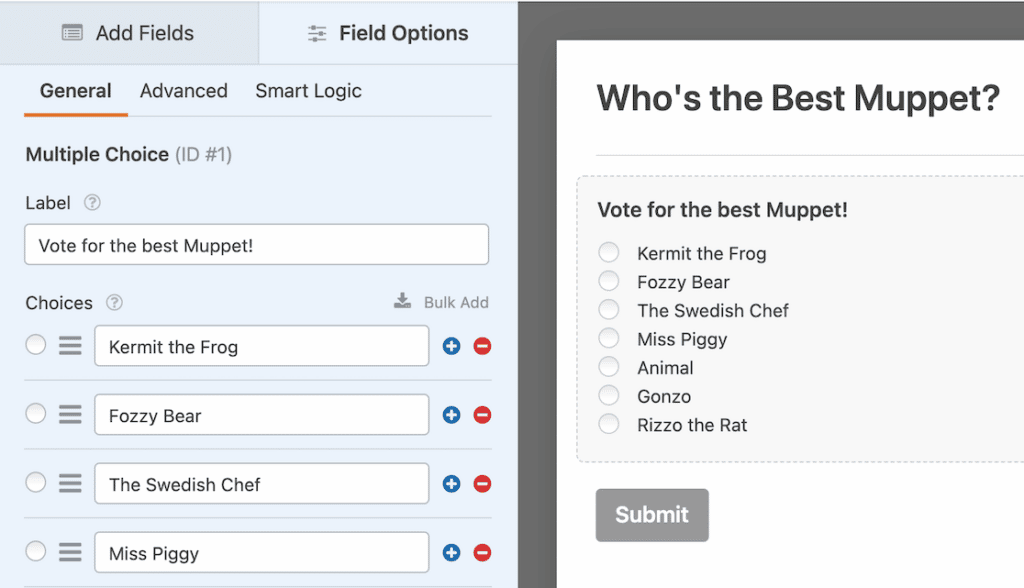Grab the drag handle beside Kermit the Frog
The image size is (1024, 588).
click(69, 346)
